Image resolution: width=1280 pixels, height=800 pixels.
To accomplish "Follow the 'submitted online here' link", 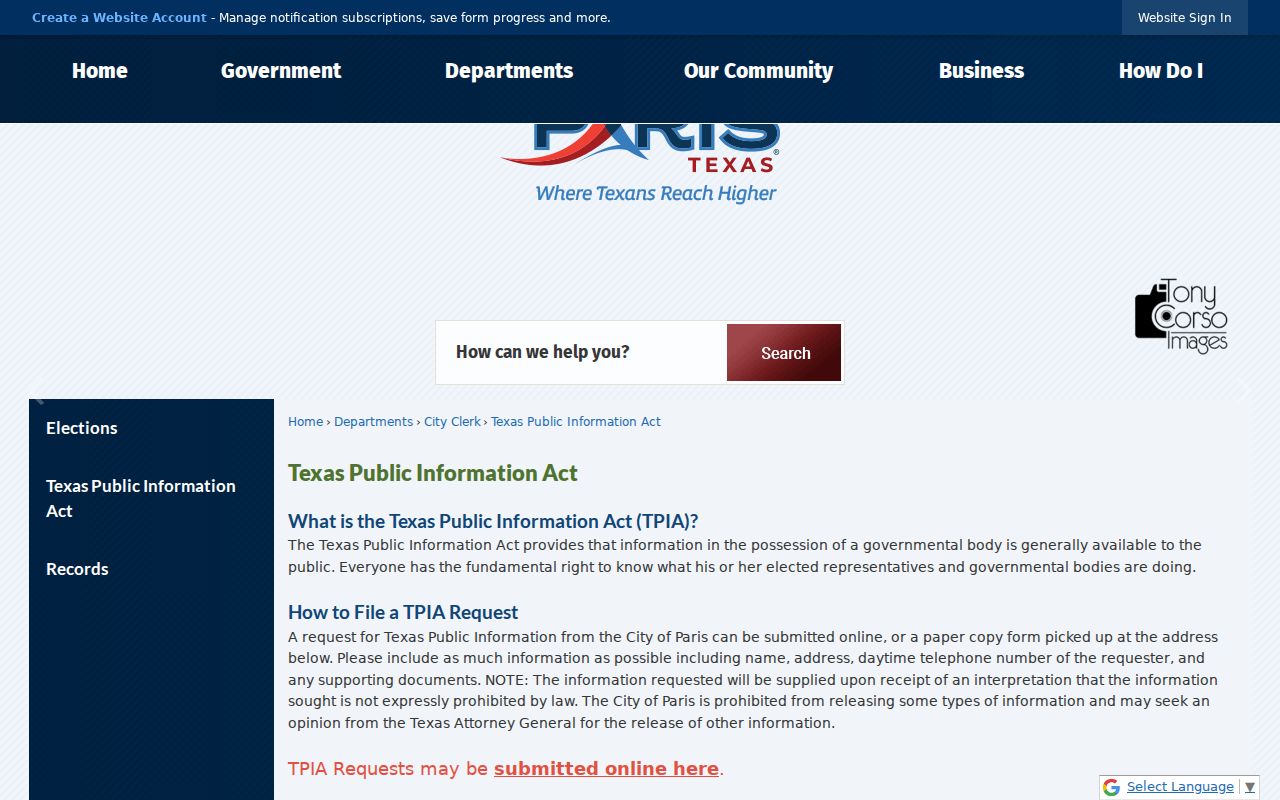I will coord(606,769).
